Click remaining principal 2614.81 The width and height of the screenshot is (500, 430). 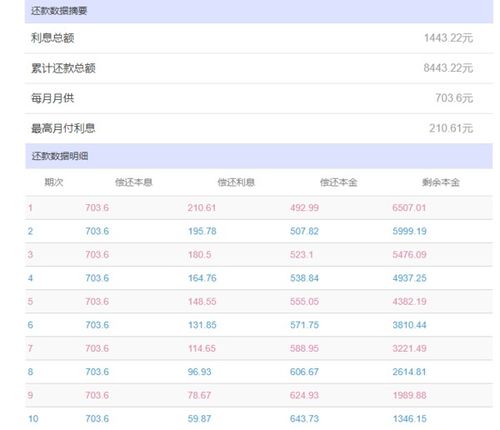click(x=409, y=372)
